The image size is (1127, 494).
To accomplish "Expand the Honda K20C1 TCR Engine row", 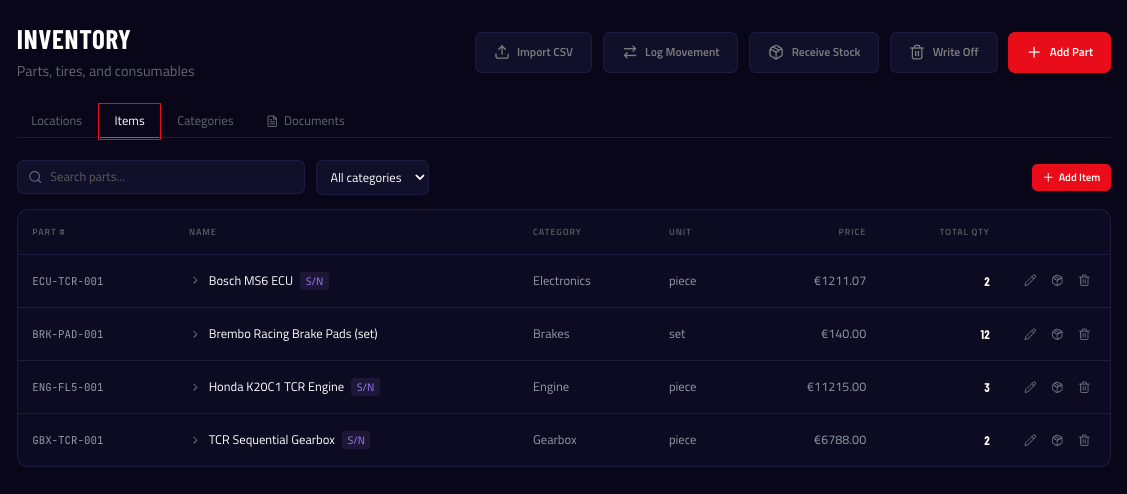I will [x=196, y=387].
